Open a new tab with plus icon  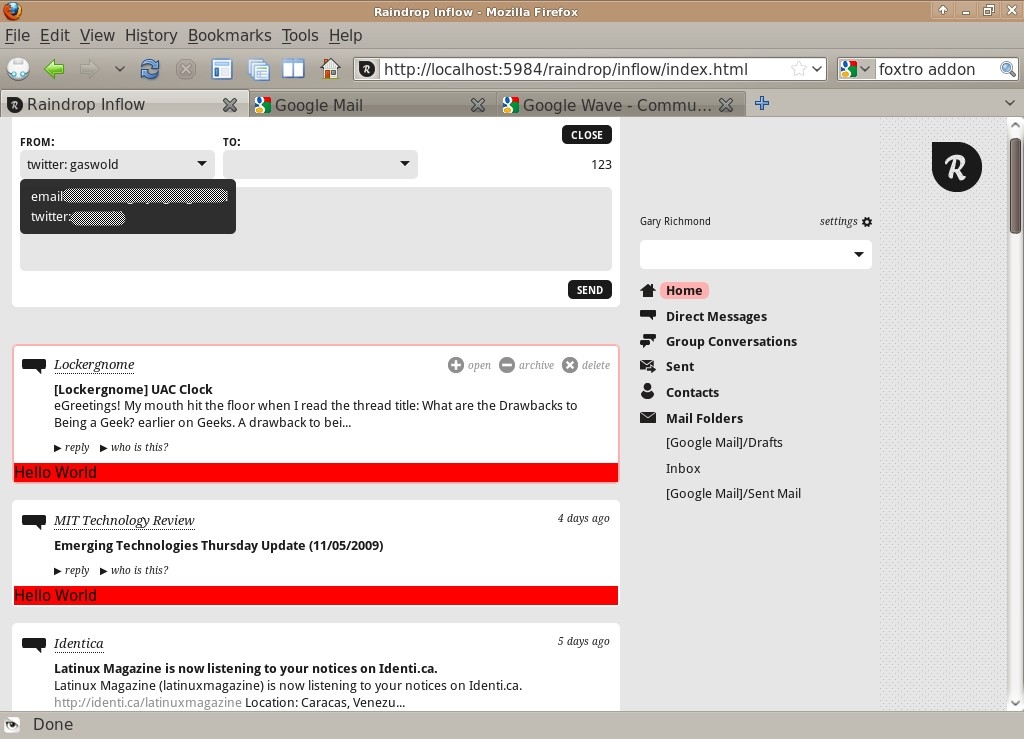(761, 103)
